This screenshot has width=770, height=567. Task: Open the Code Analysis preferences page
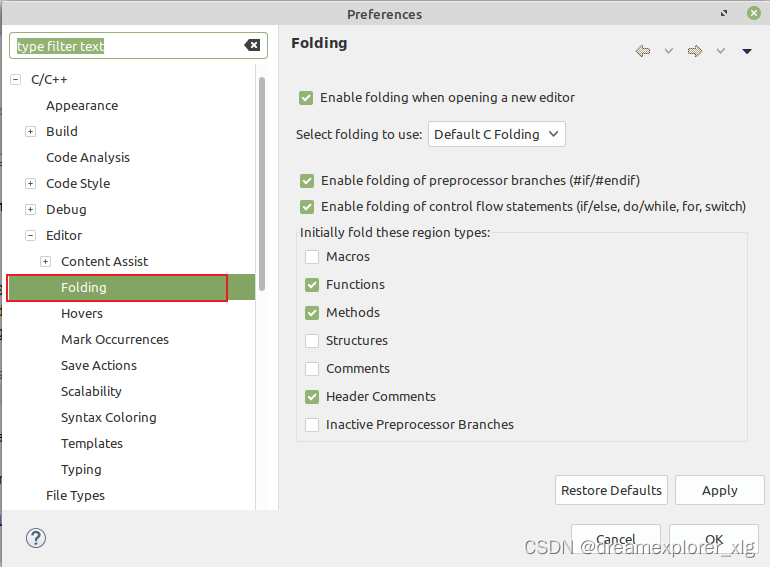(88, 157)
